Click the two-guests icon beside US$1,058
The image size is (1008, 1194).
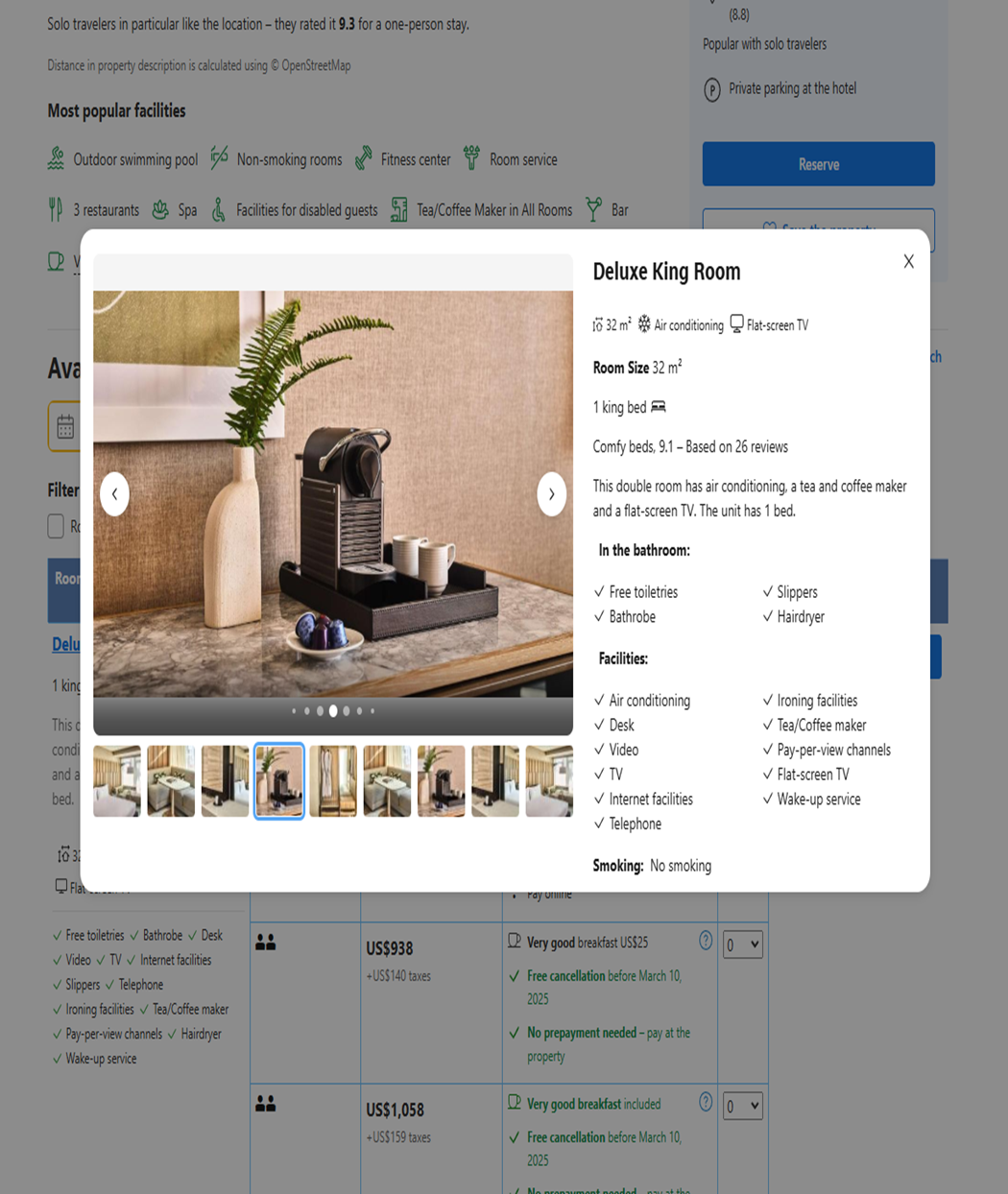coord(266,1104)
